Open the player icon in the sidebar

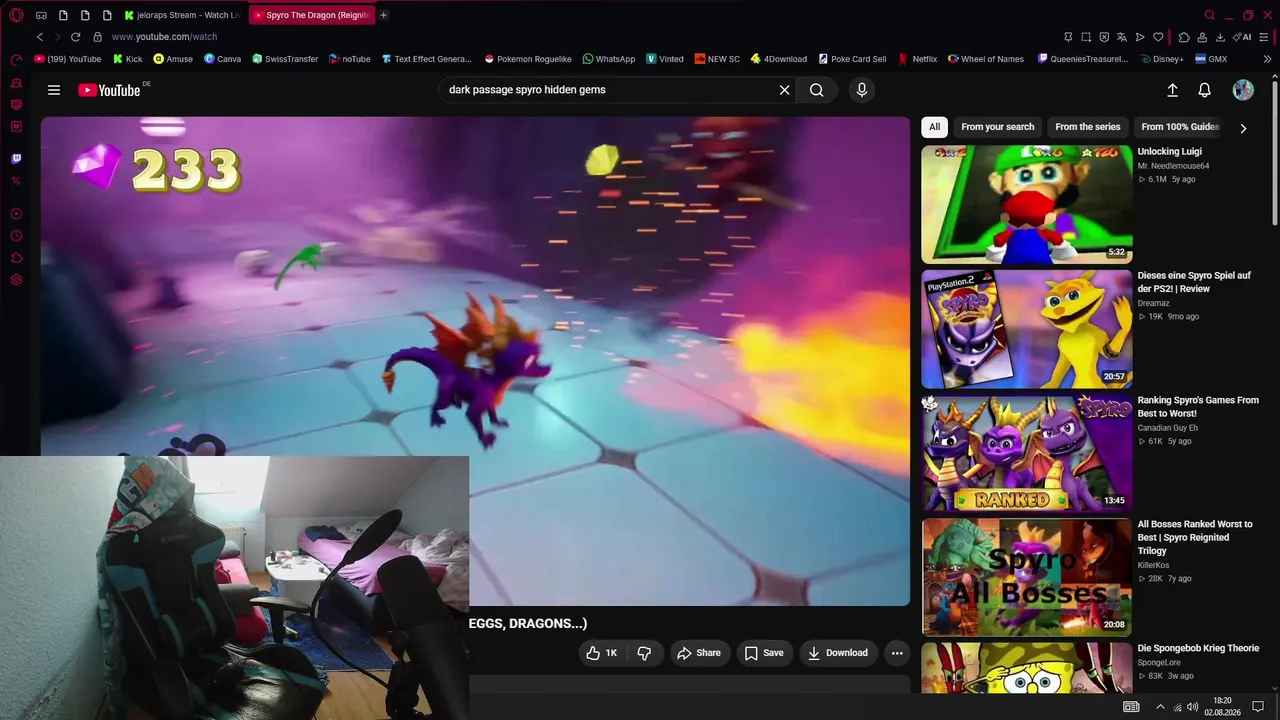tap(16, 214)
